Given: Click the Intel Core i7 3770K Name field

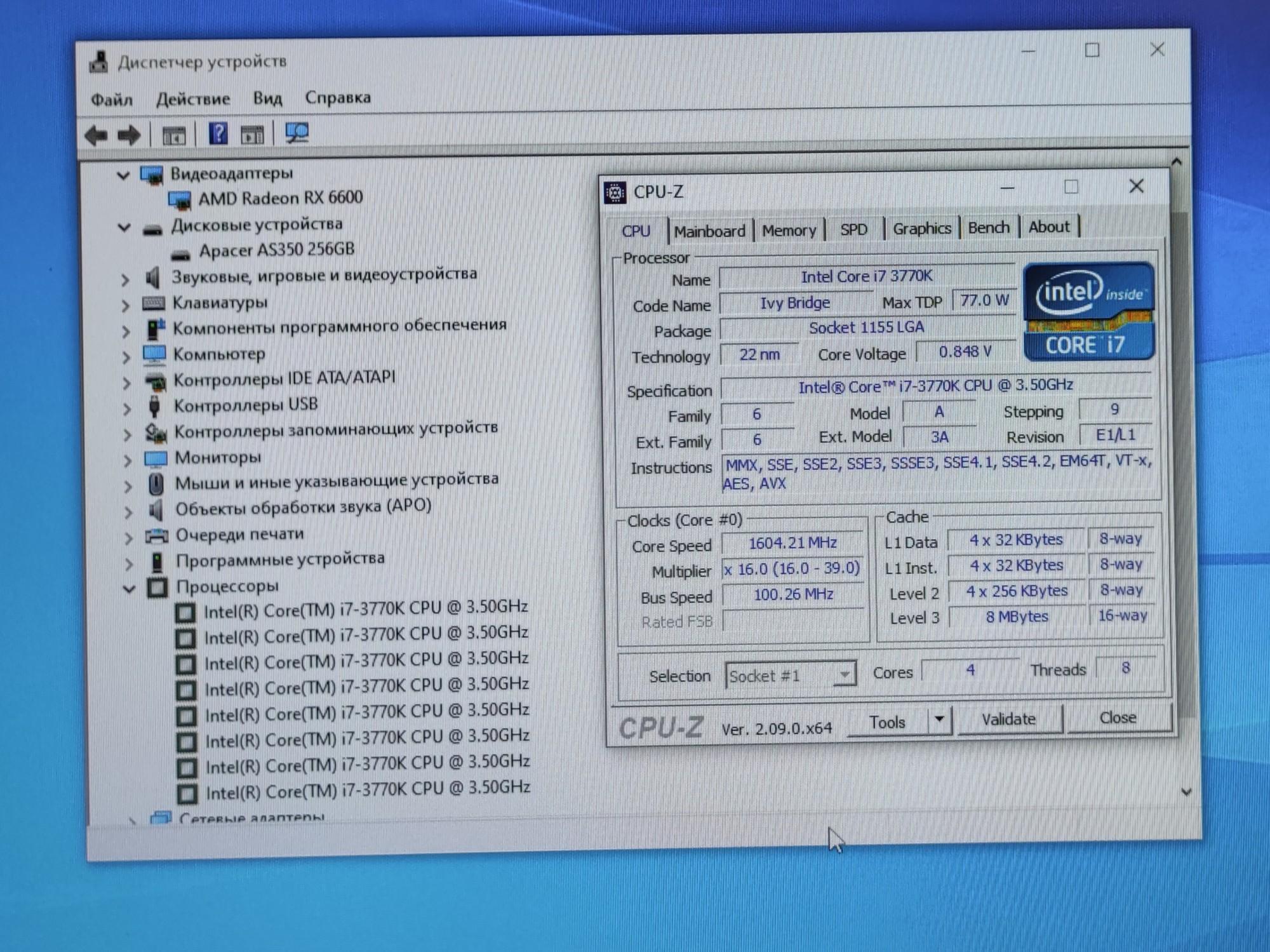Looking at the screenshot, I should tap(866, 277).
